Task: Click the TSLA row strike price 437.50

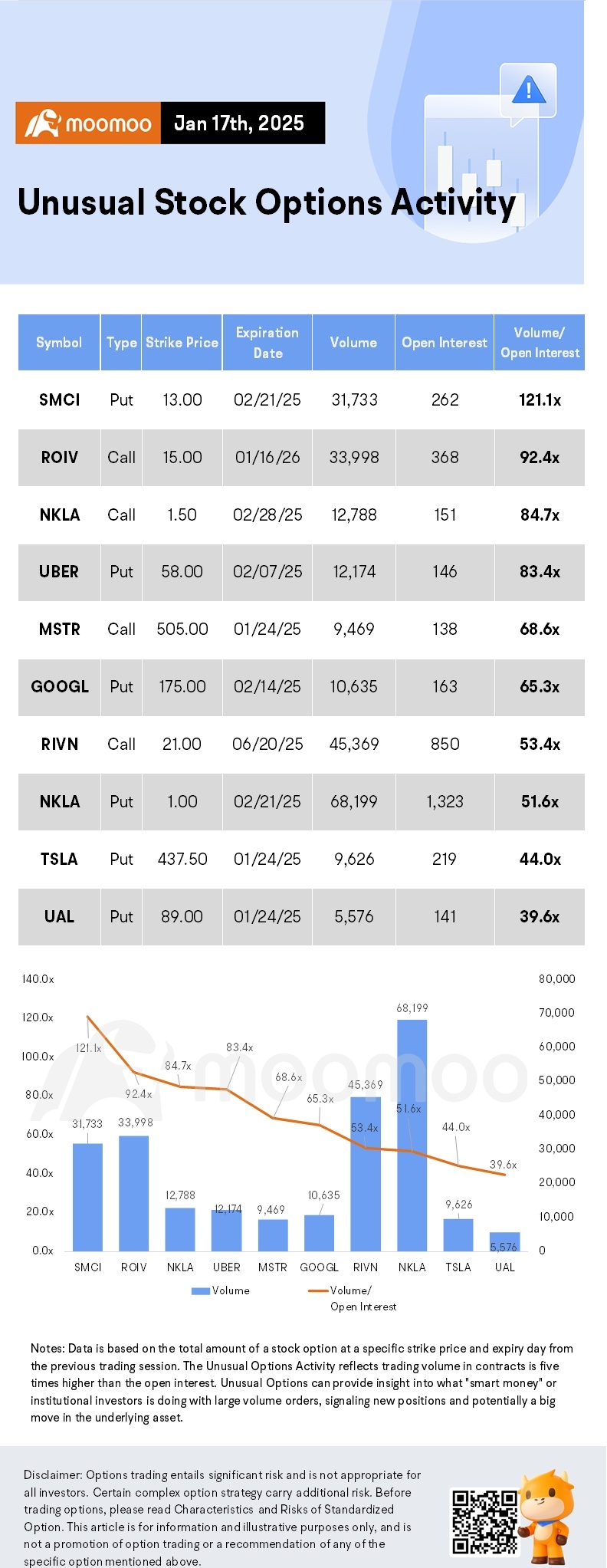Action: point(182,860)
